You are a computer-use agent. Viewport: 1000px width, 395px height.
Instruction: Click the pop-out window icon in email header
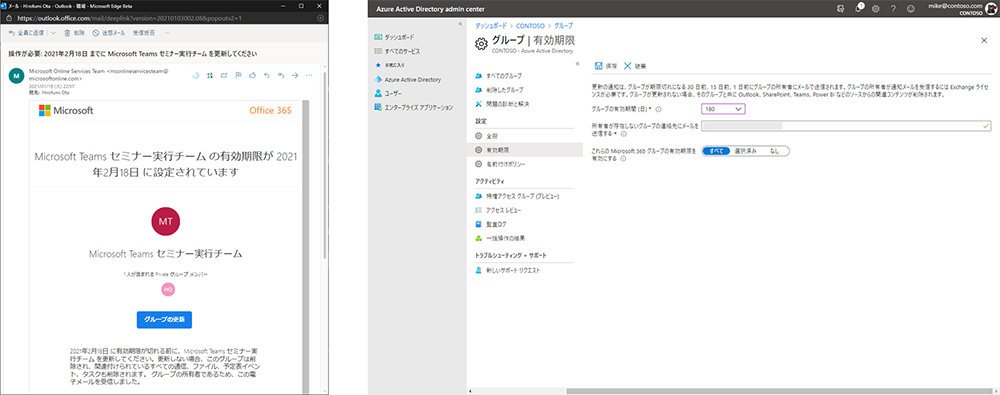pyautogui.click(x=224, y=75)
